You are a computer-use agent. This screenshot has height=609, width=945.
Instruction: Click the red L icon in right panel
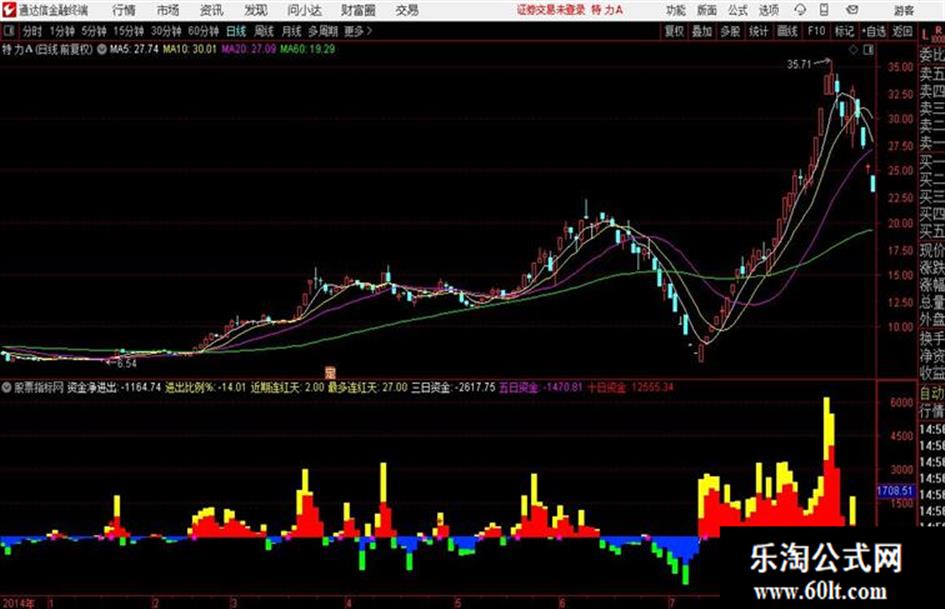point(925,36)
